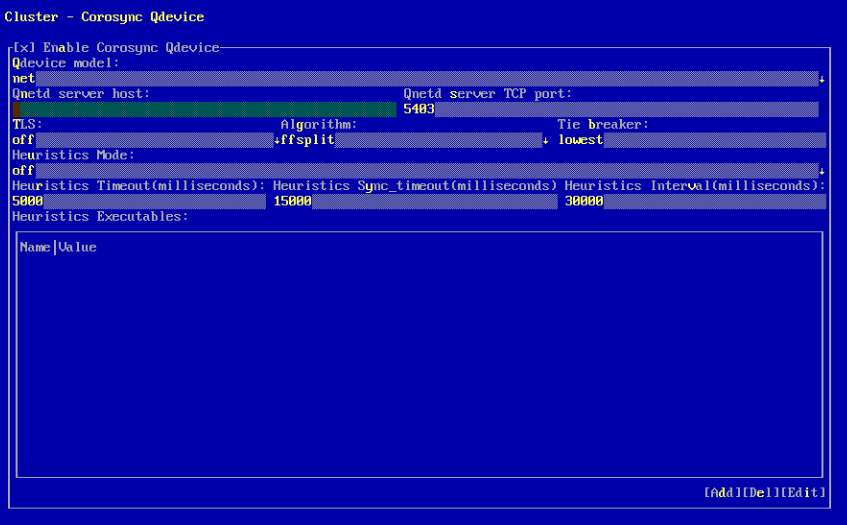
Task: Focus the Heuristics Timeout field with 5000
Action: 138,201
